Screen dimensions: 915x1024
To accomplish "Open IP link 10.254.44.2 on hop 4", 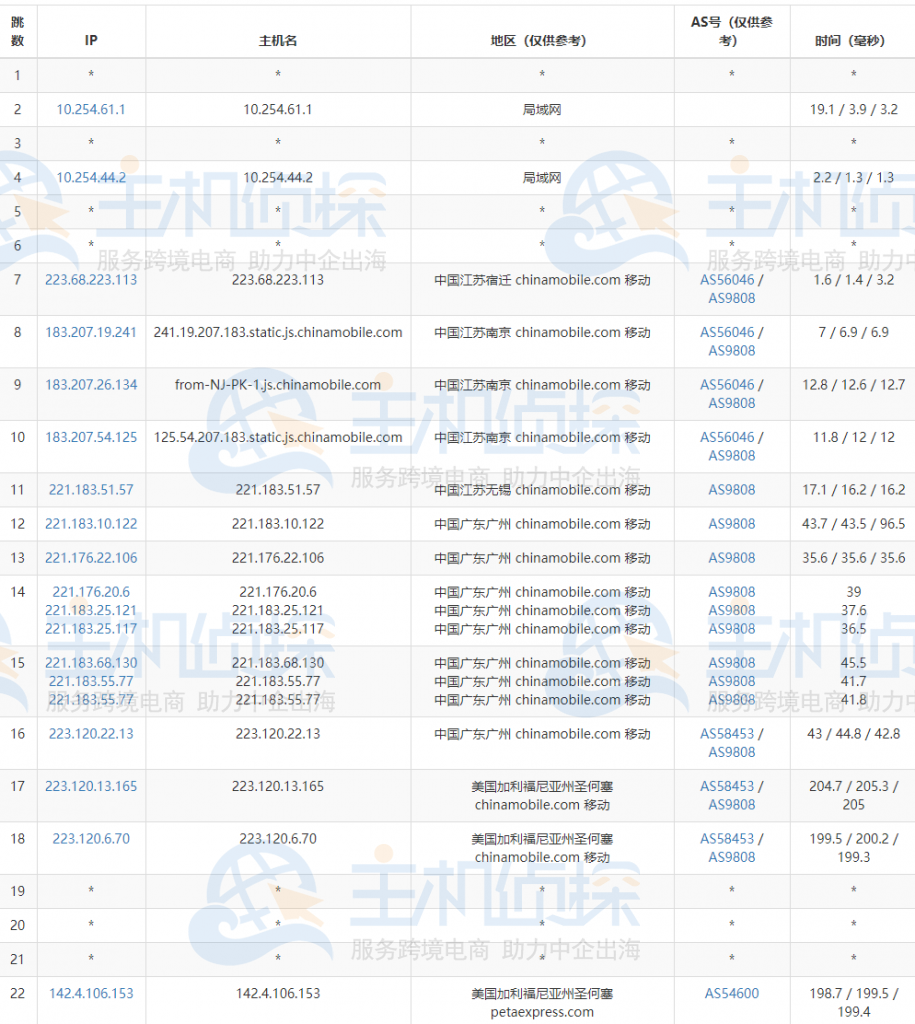I will point(90,177).
